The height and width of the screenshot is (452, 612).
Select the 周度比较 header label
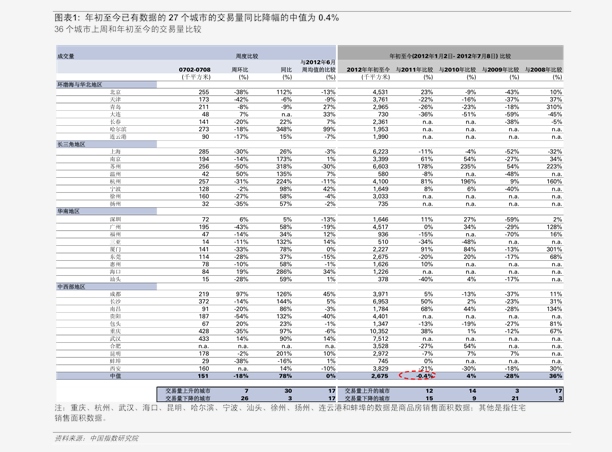coord(247,56)
